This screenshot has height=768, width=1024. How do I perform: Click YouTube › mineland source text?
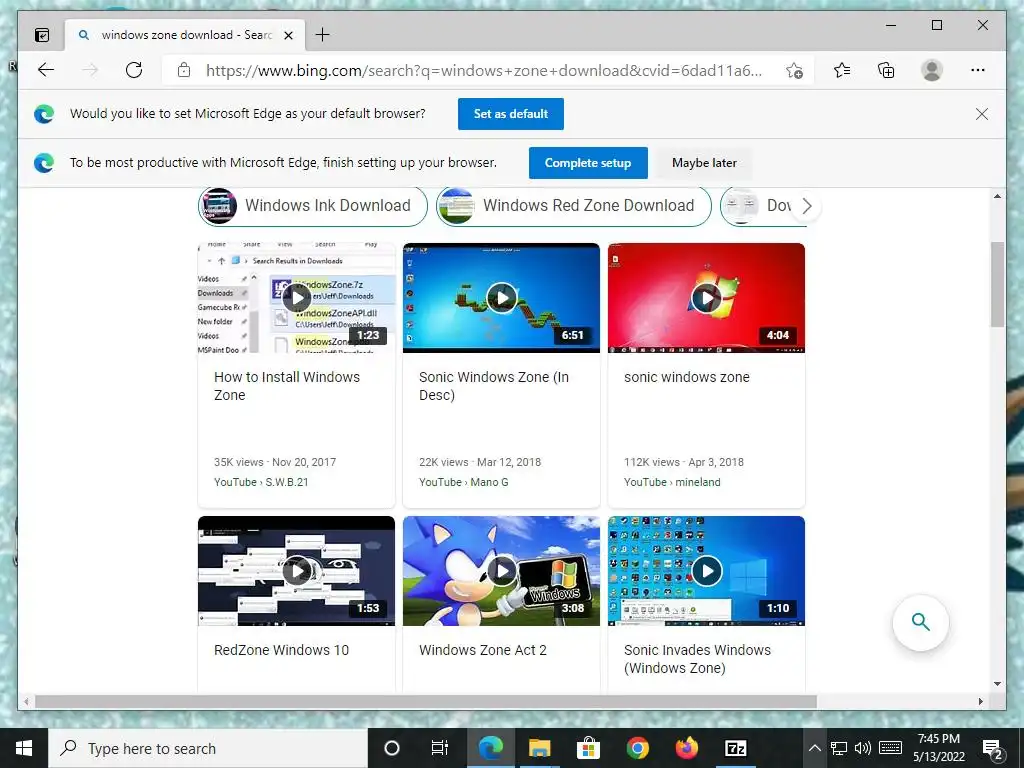672,482
